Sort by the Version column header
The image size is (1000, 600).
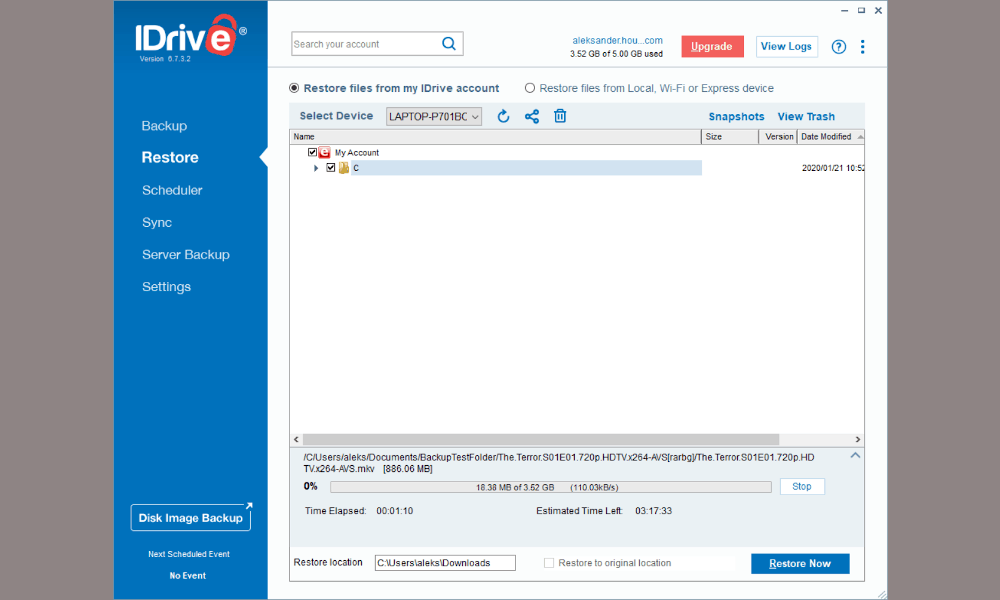point(778,136)
